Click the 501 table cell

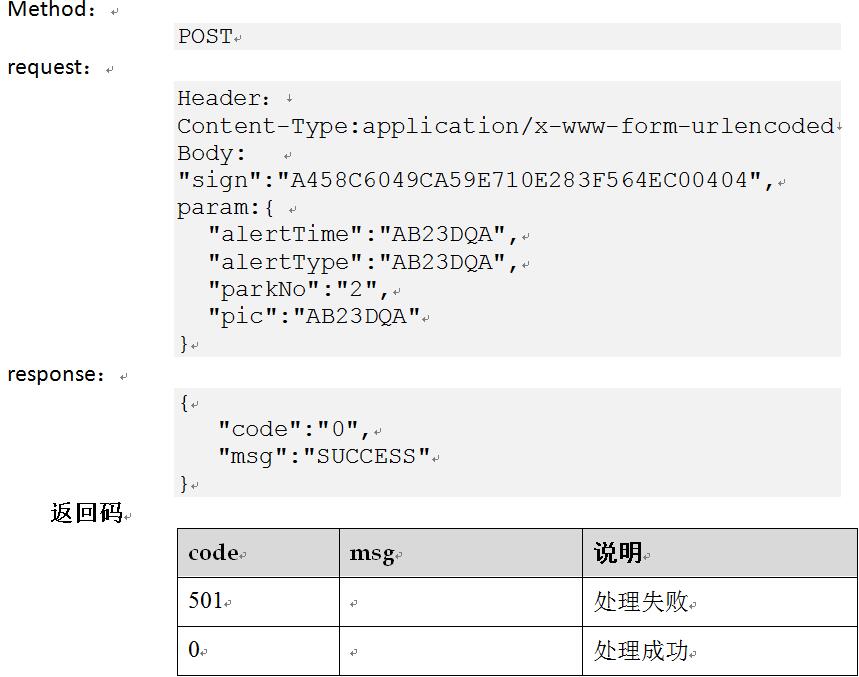point(258,602)
